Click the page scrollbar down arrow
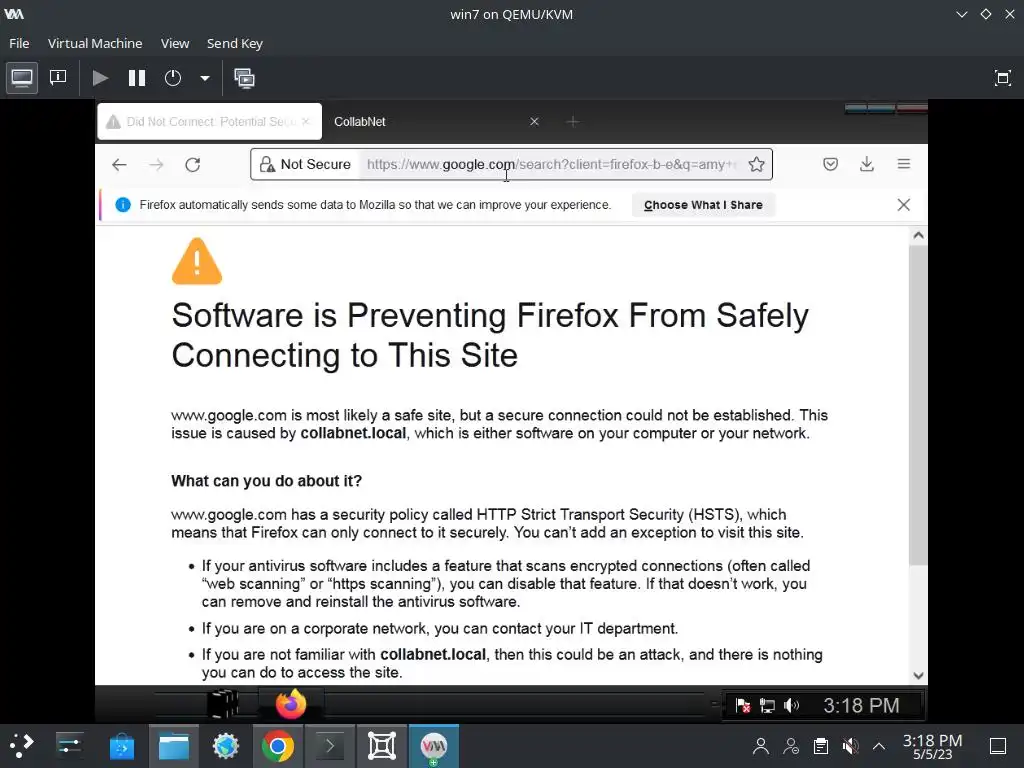The image size is (1024, 768). (x=918, y=676)
